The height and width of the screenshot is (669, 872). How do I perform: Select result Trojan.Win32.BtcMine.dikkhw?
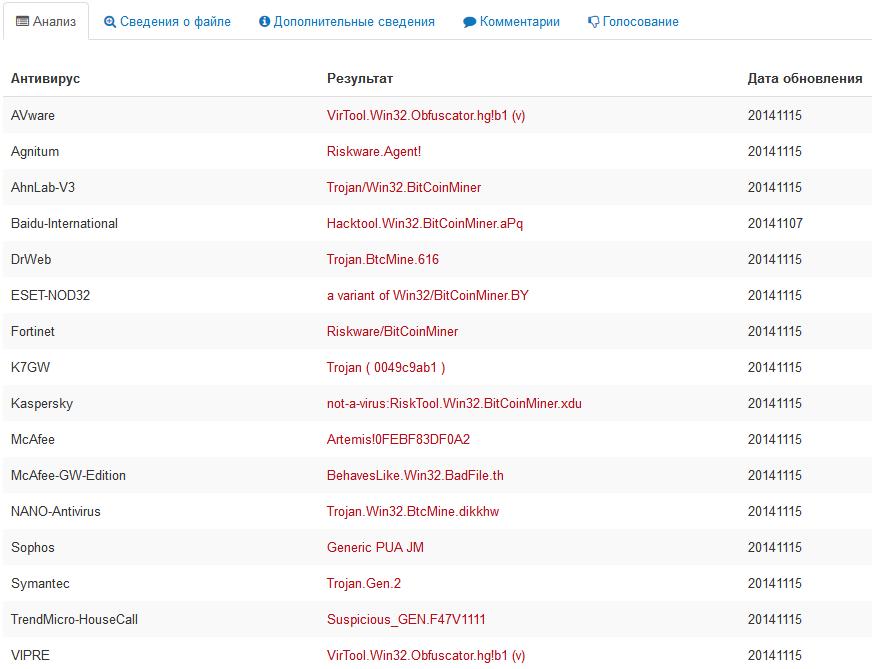[x=413, y=512]
